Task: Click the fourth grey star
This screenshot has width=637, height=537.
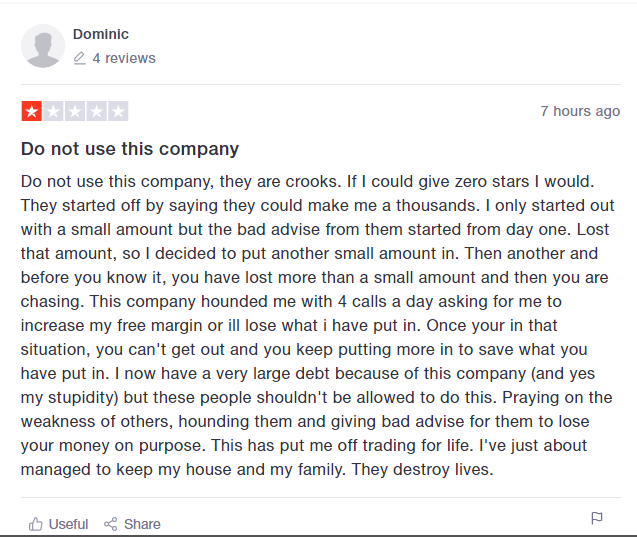Action: tap(97, 111)
